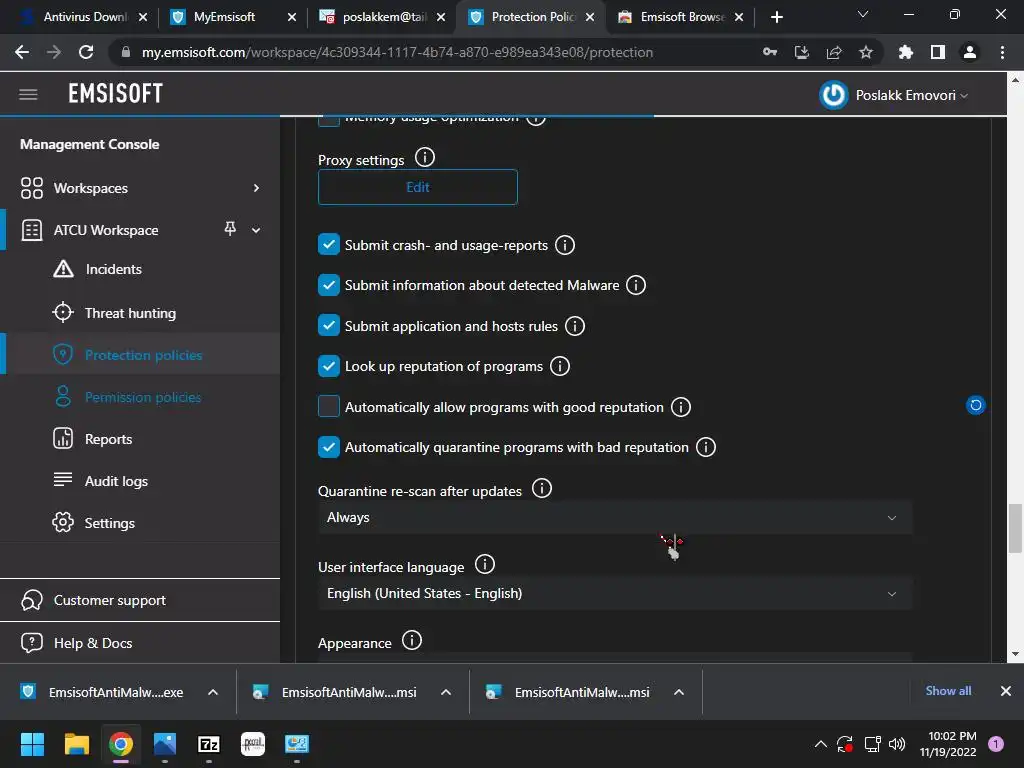The image size is (1024, 768).
Task: Click the page vertical scrollbar thumb
Action: click(x=1015, y=528)
